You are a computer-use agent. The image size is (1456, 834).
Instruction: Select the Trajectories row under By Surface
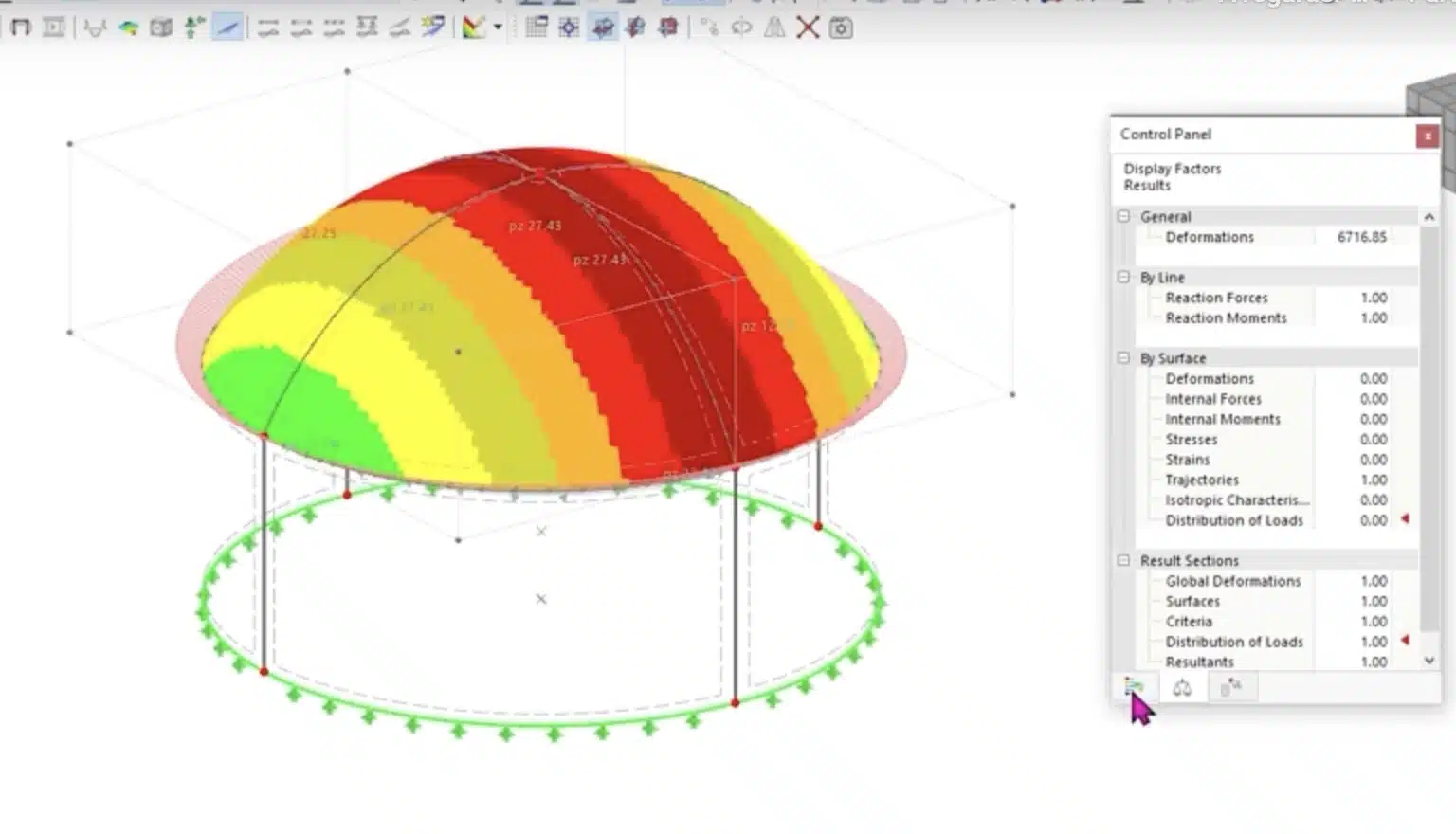coord(1202,480)
